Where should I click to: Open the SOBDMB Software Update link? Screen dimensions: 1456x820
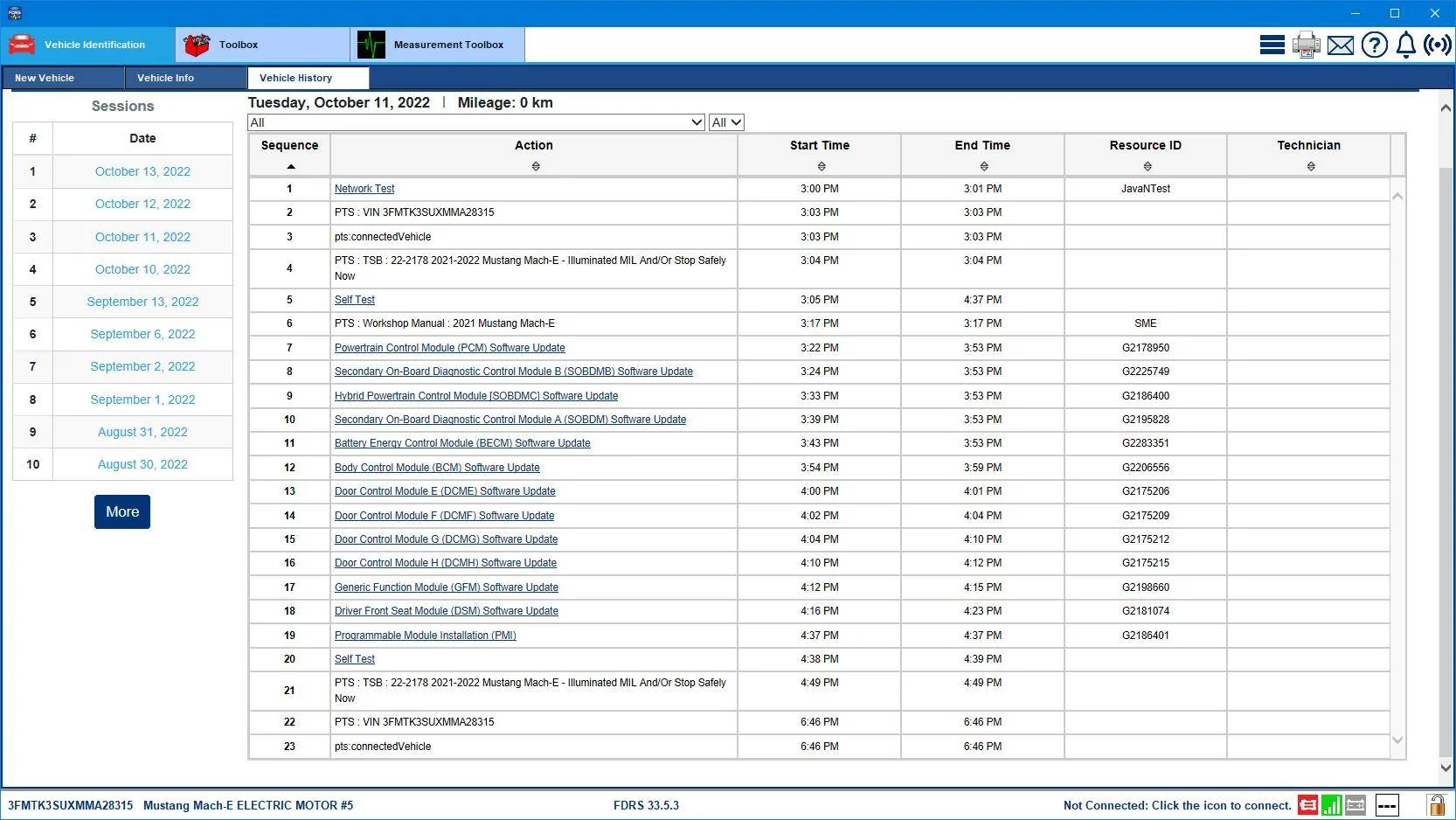tap(514, 372)
